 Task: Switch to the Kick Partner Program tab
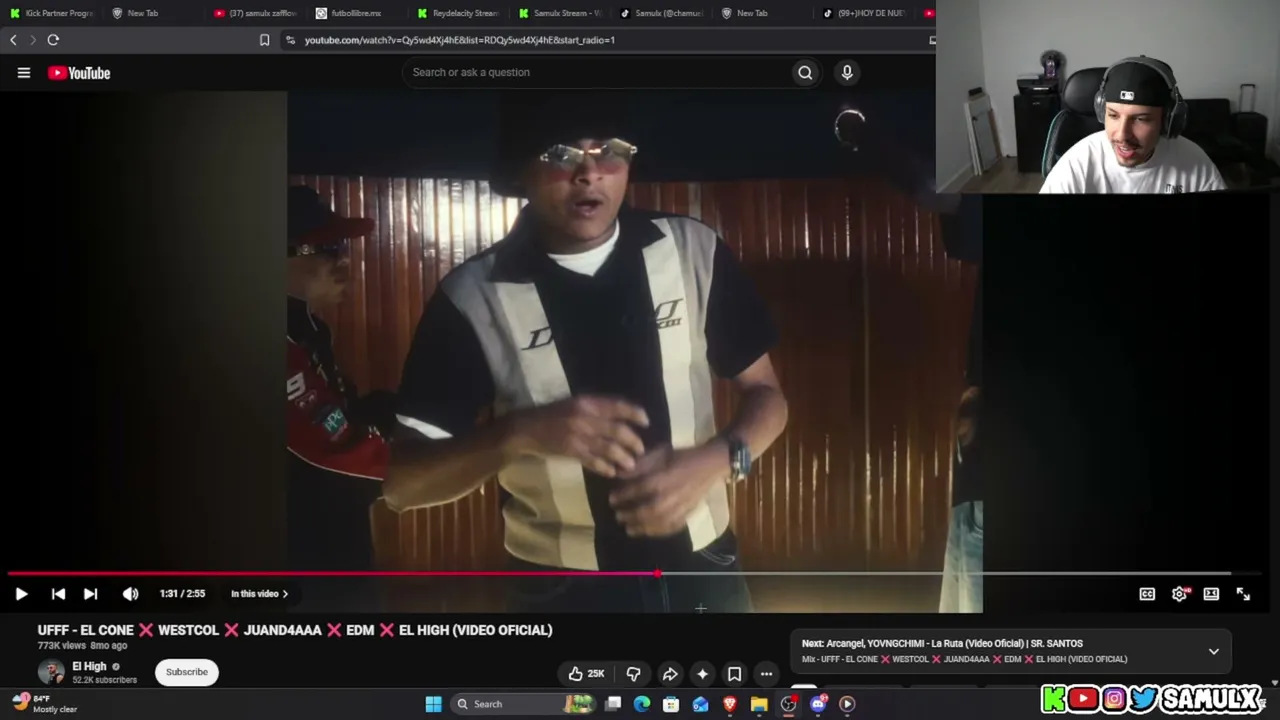[51, 13]
